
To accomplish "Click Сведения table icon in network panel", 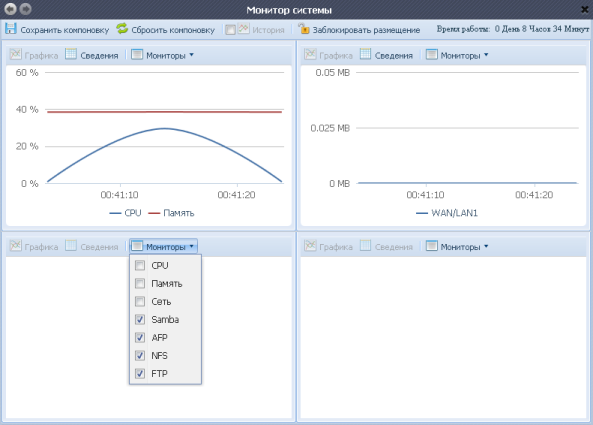I will [365, 54].
